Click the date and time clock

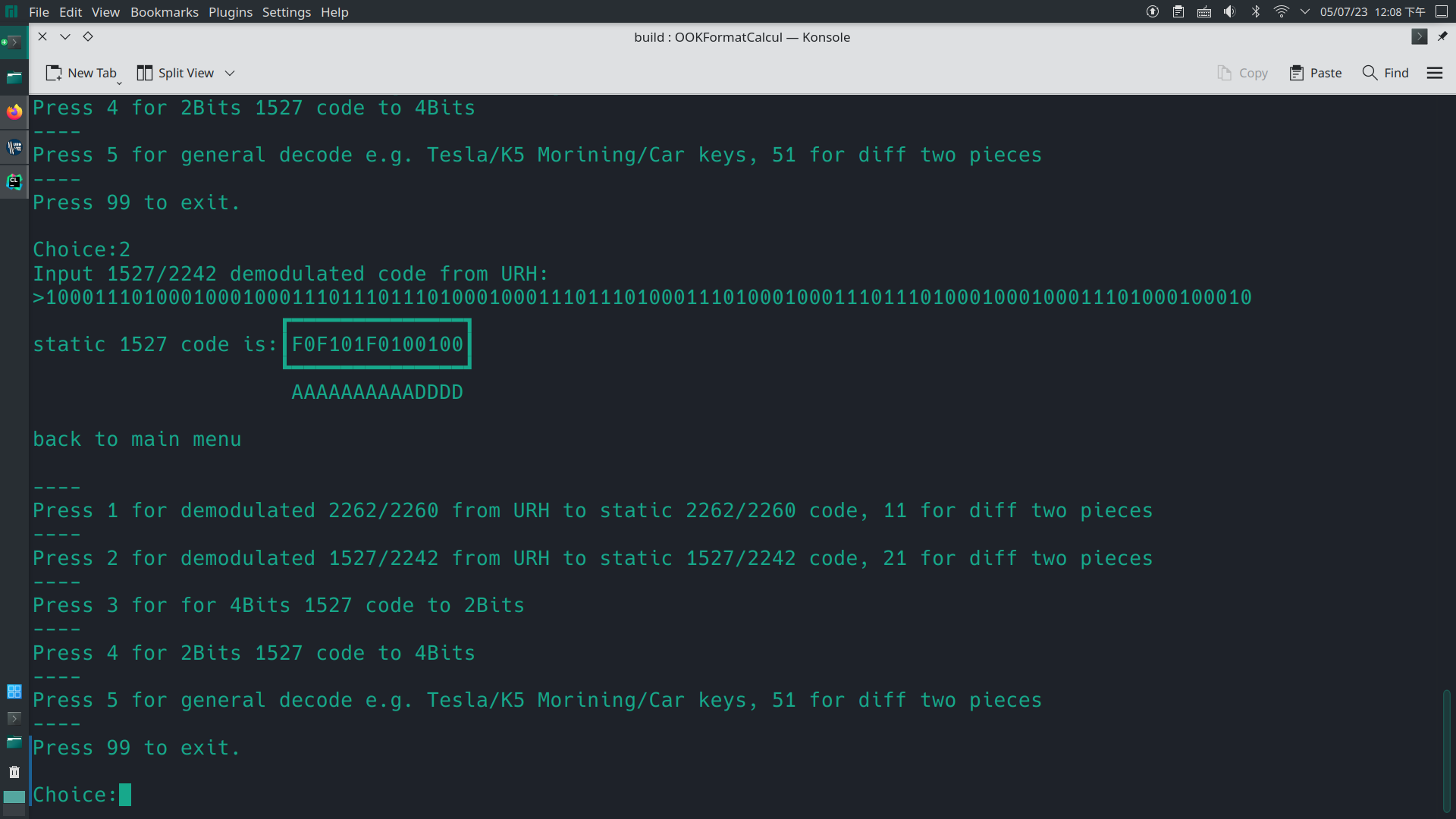(x=1372, y=11)
